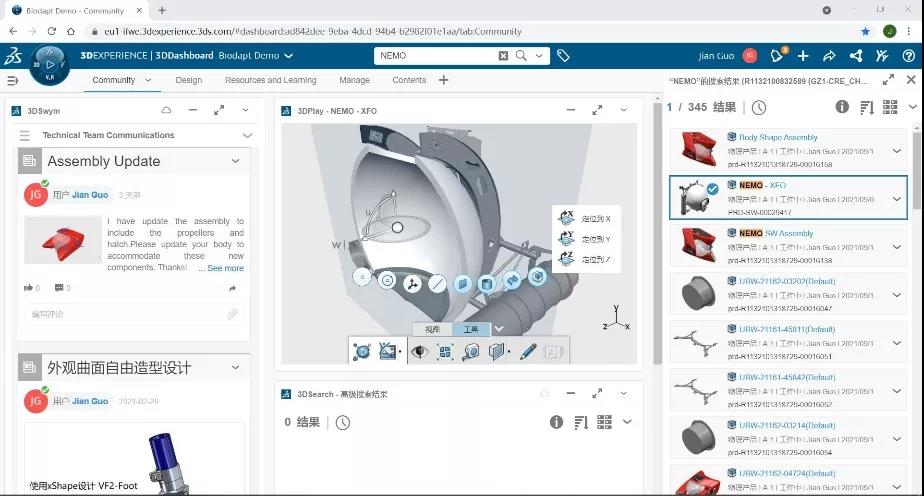This screenshot has height=496, width=924.
Task: Open the collaboration network icon in top bar
Action: [856, 55]
